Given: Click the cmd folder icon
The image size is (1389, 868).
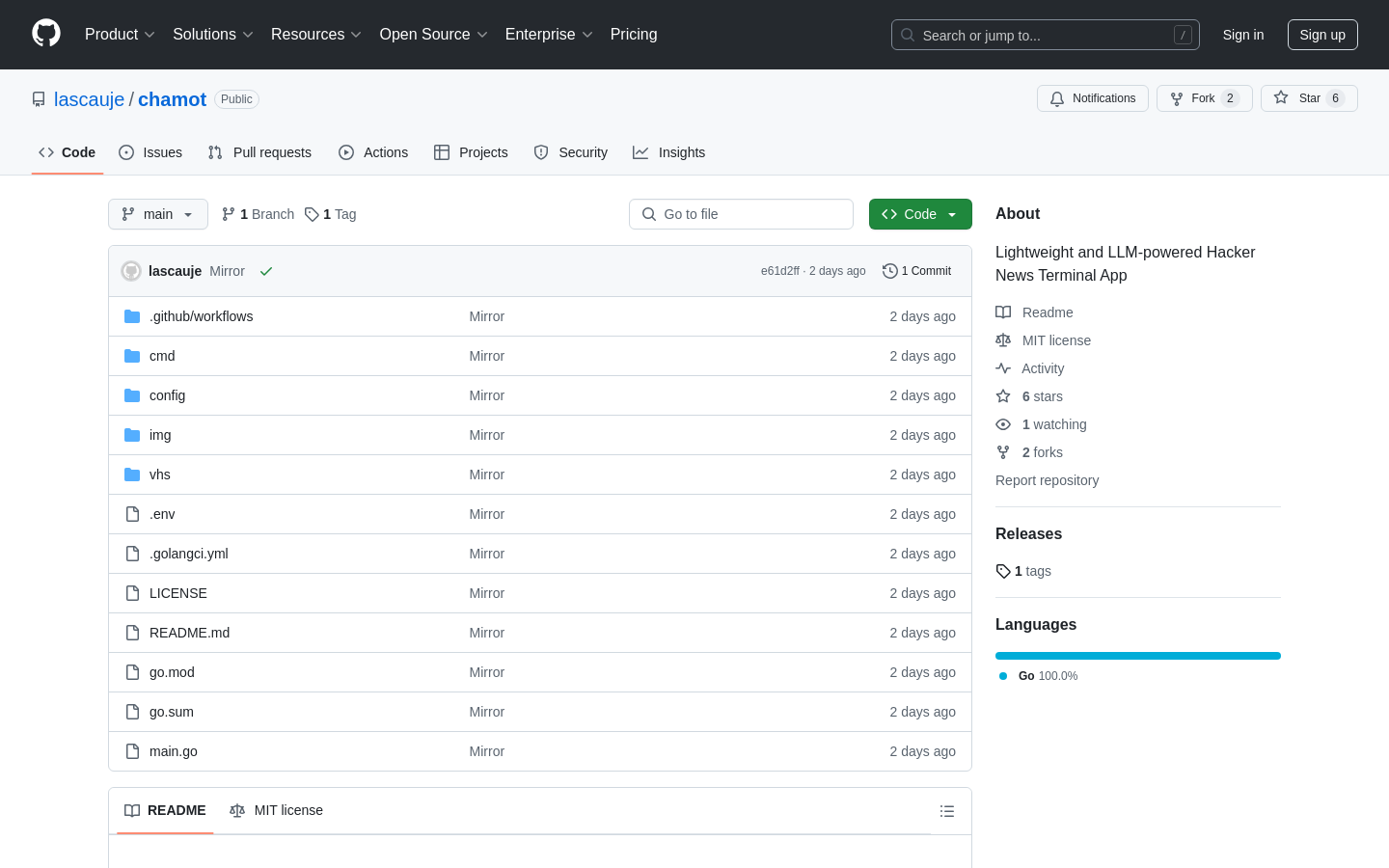Looking at the screenshot, I should (132, 356).
